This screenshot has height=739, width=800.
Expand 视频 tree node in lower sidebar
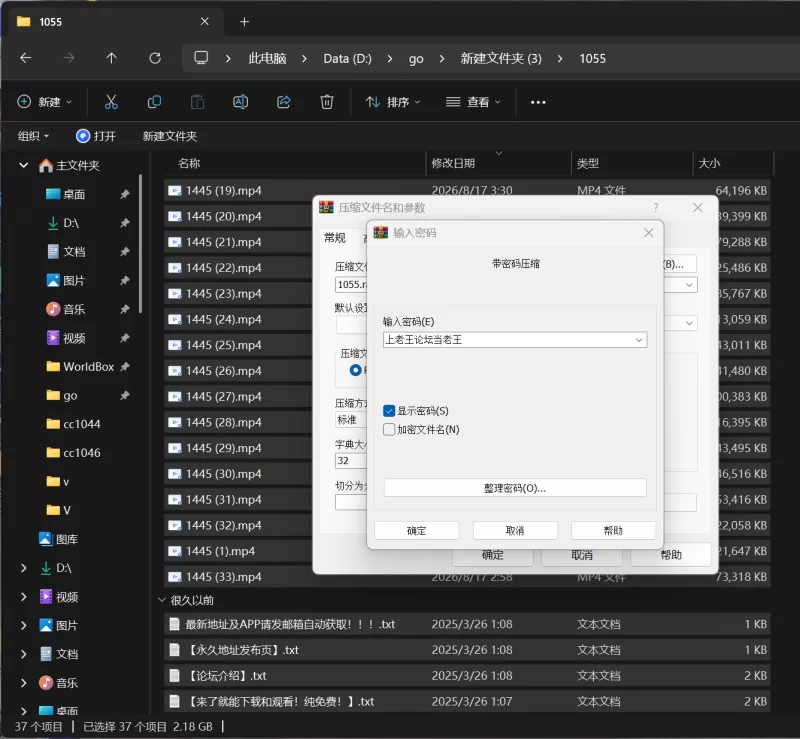pyautogui.click(x=23, y=597)
